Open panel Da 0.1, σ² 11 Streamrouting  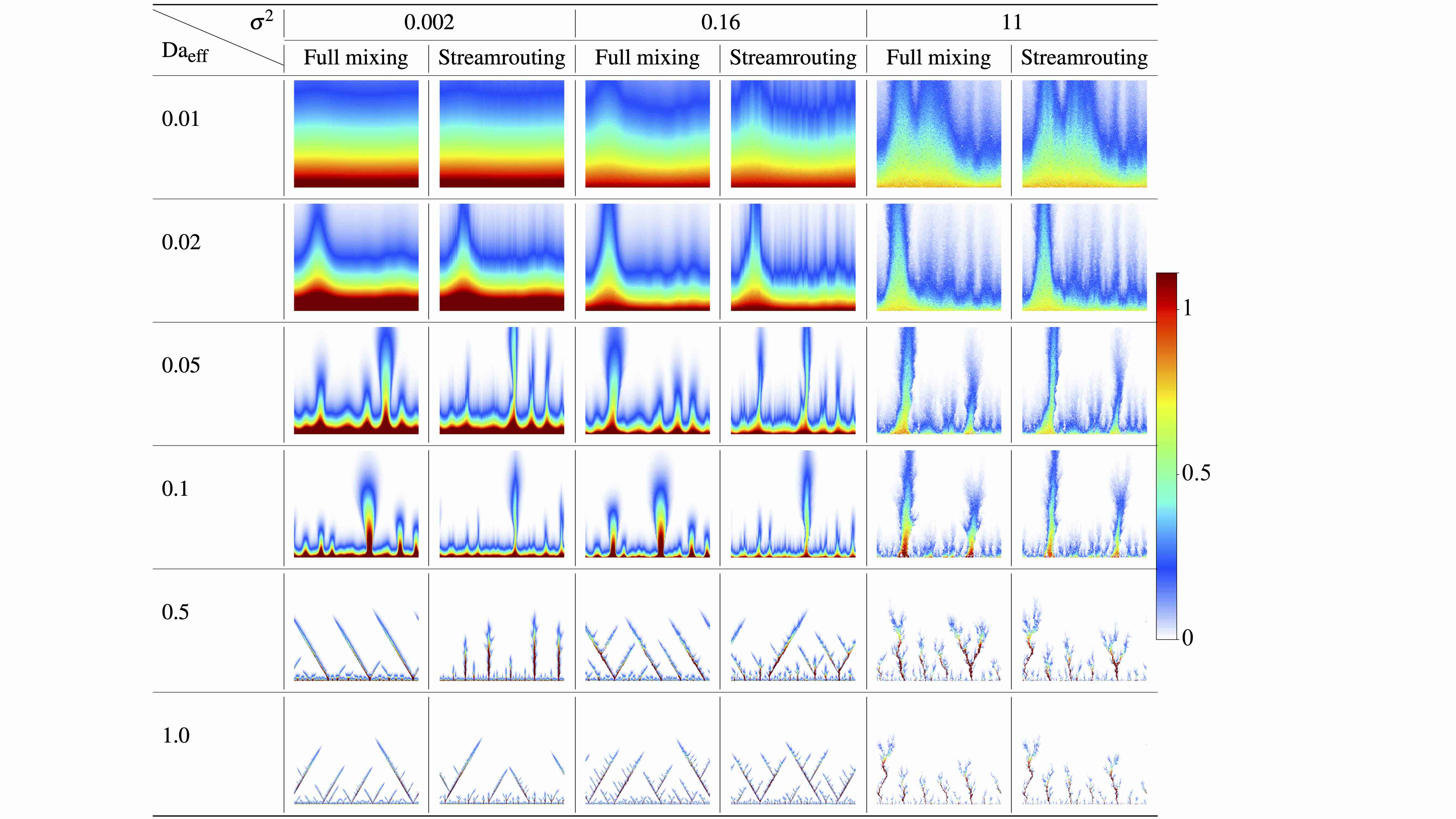(x=1084, y=504)
